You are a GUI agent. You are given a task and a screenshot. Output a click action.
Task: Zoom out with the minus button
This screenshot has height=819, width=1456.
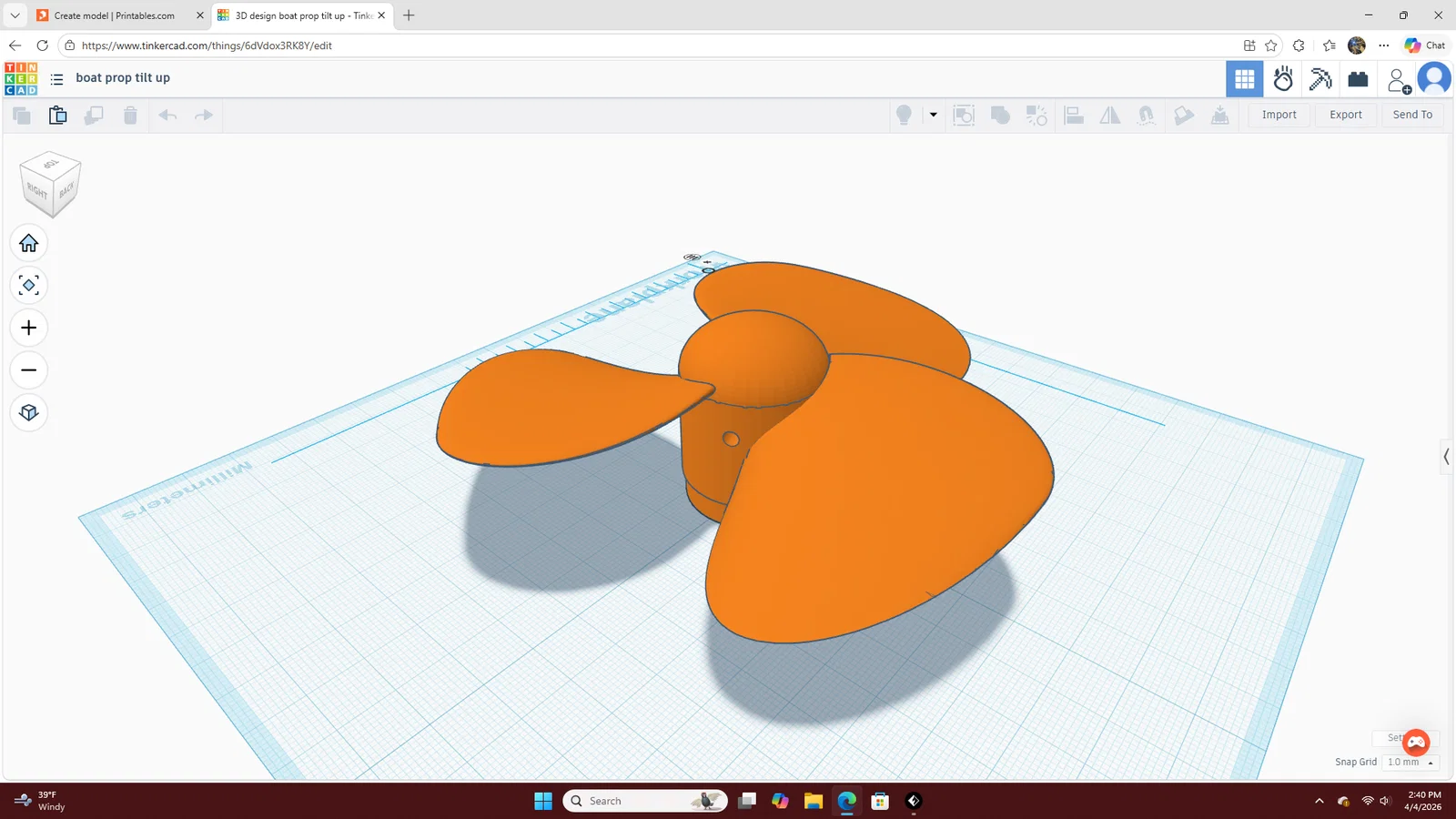(29, 370)
